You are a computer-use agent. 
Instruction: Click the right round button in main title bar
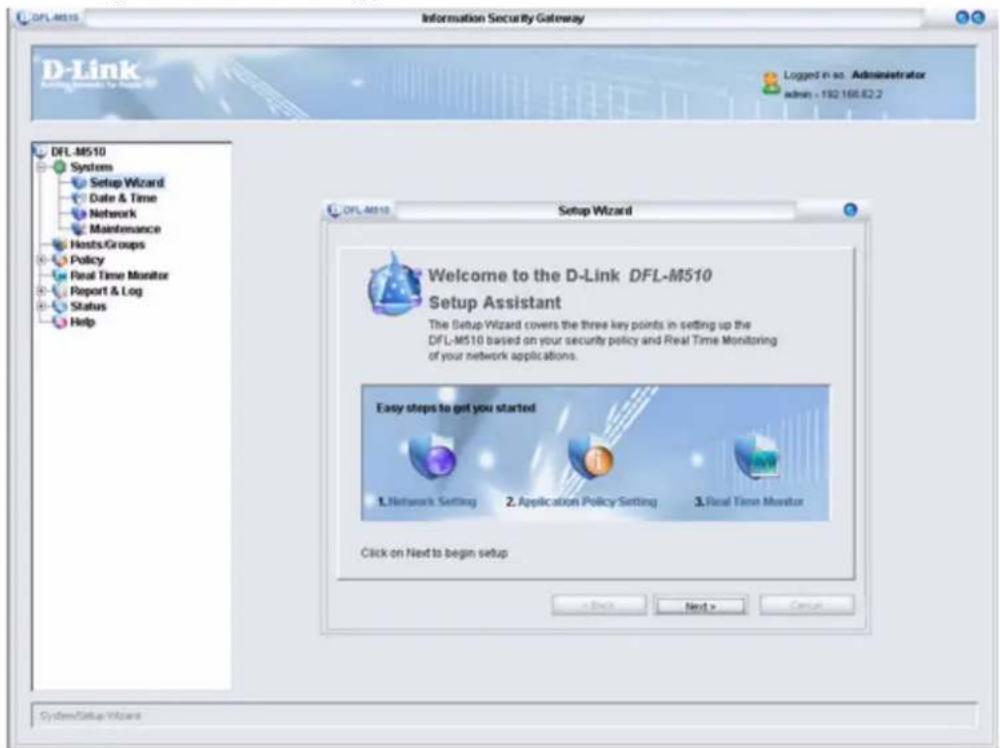(978, 18)
